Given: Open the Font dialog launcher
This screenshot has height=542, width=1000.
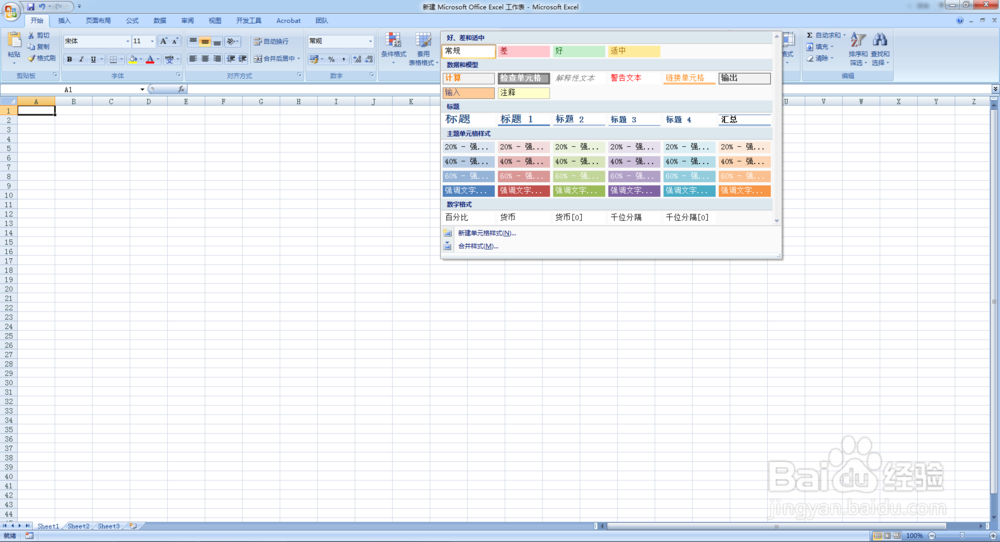Looking at the screenshot, I should pos(179,75).
